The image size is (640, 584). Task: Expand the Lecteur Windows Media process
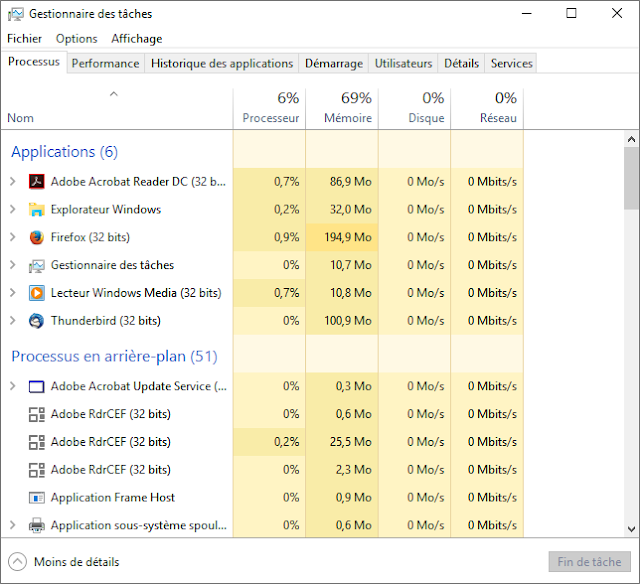[13, 293]
